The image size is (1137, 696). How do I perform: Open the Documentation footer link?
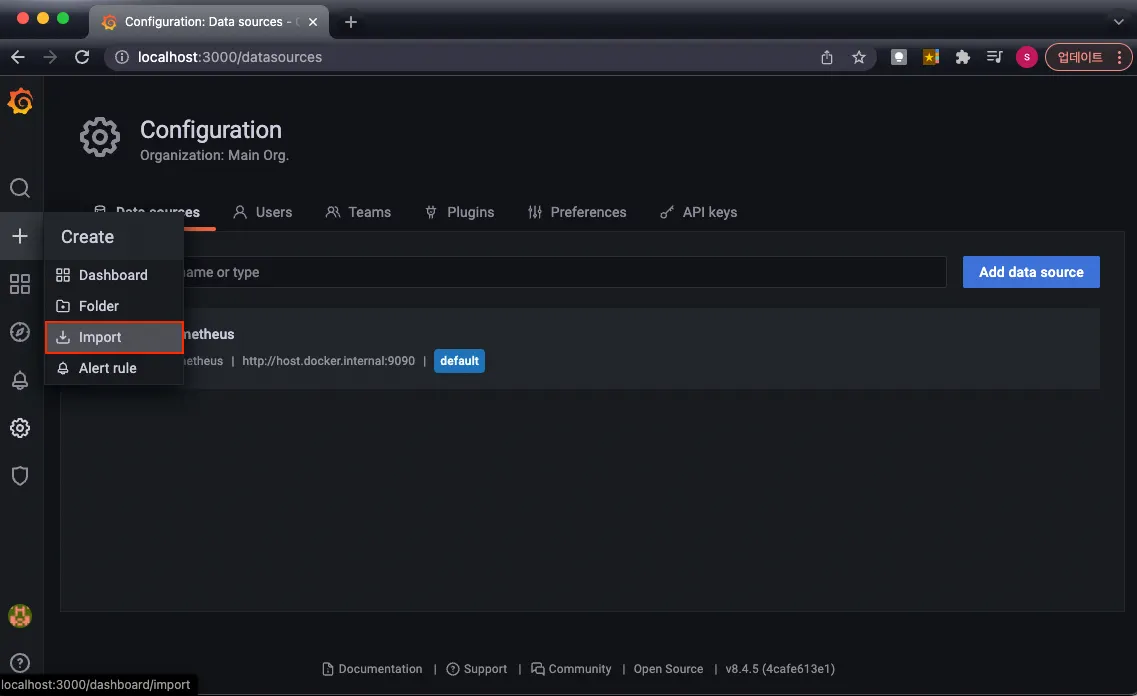point(372,669)
